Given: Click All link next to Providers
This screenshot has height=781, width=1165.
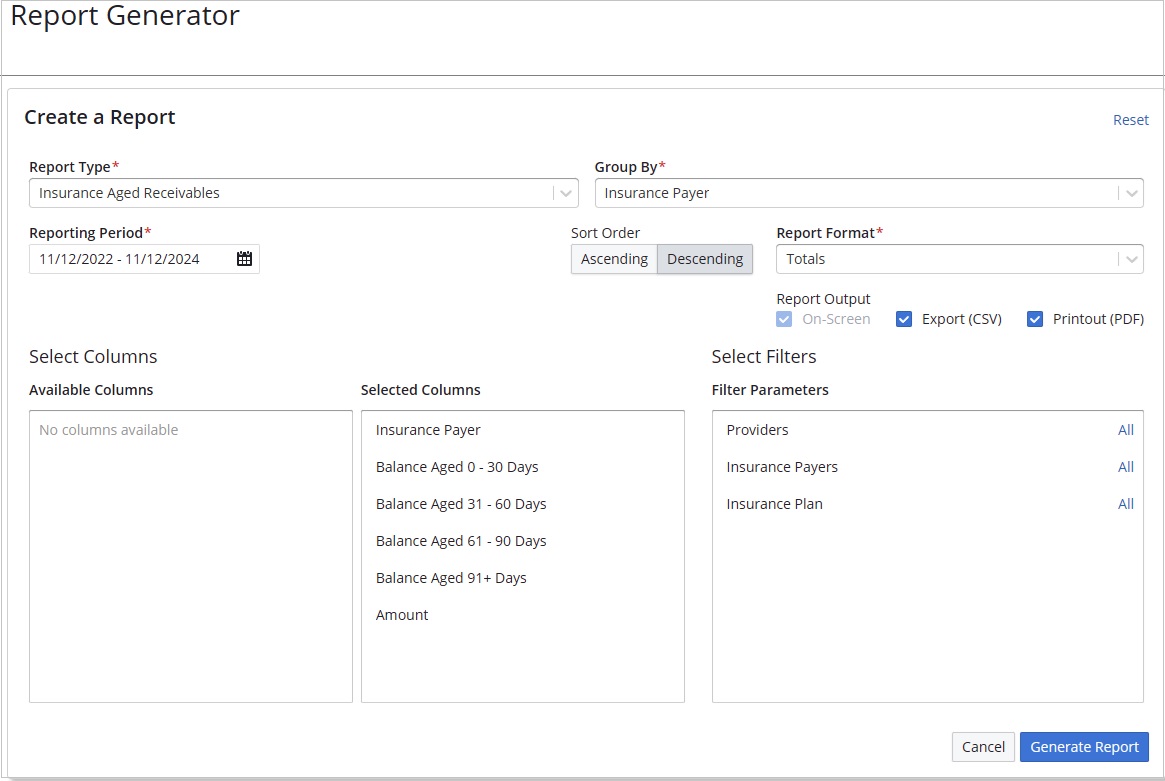Looking at the screenshot, I should 1125,430.
